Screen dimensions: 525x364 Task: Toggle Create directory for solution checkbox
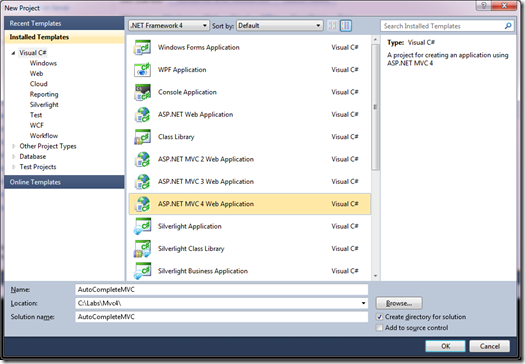pos(379,317)
